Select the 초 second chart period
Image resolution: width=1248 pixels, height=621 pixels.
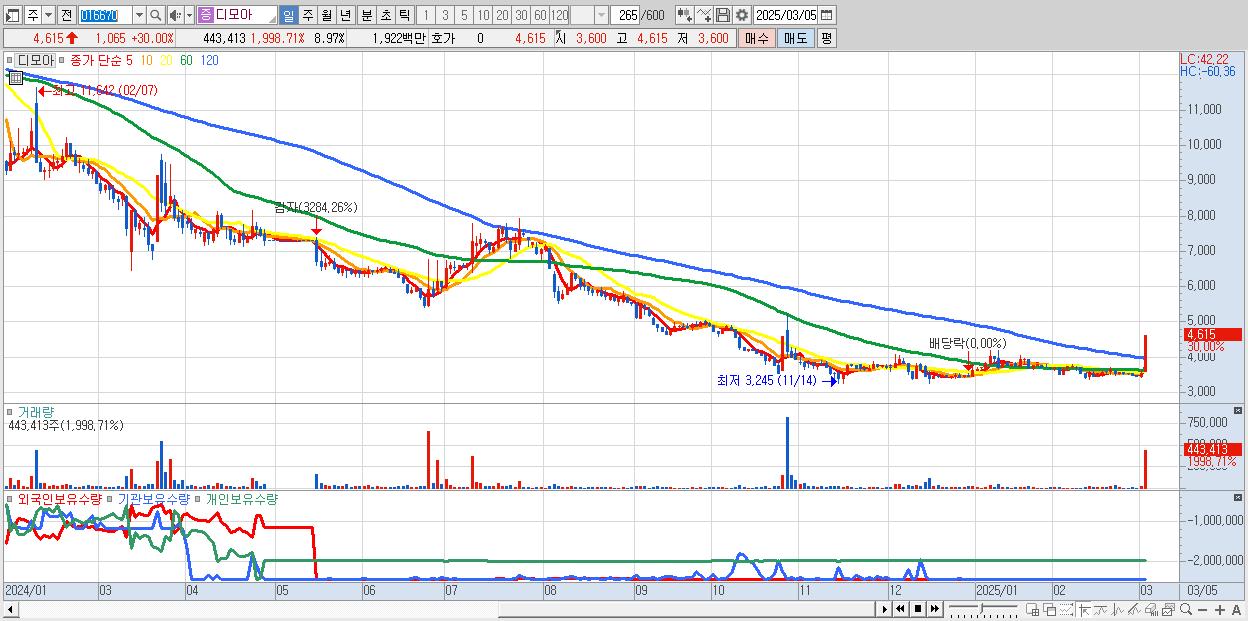(385, 15)
